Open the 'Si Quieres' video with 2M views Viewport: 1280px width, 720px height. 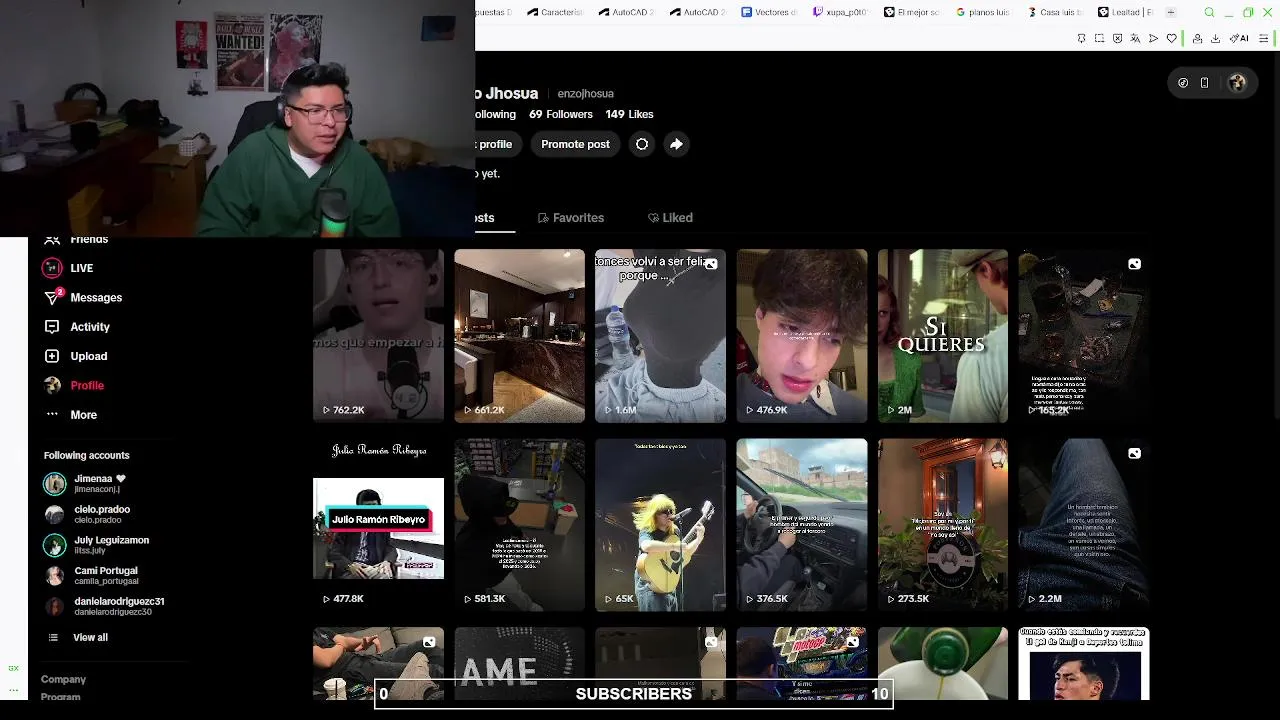click(x=943, y=336)
